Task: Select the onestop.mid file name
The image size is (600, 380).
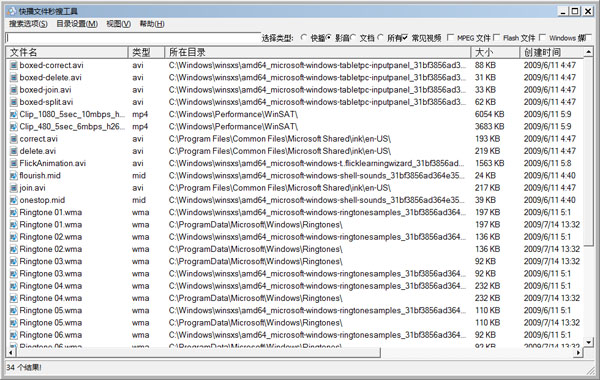Action: pos(42,200)
